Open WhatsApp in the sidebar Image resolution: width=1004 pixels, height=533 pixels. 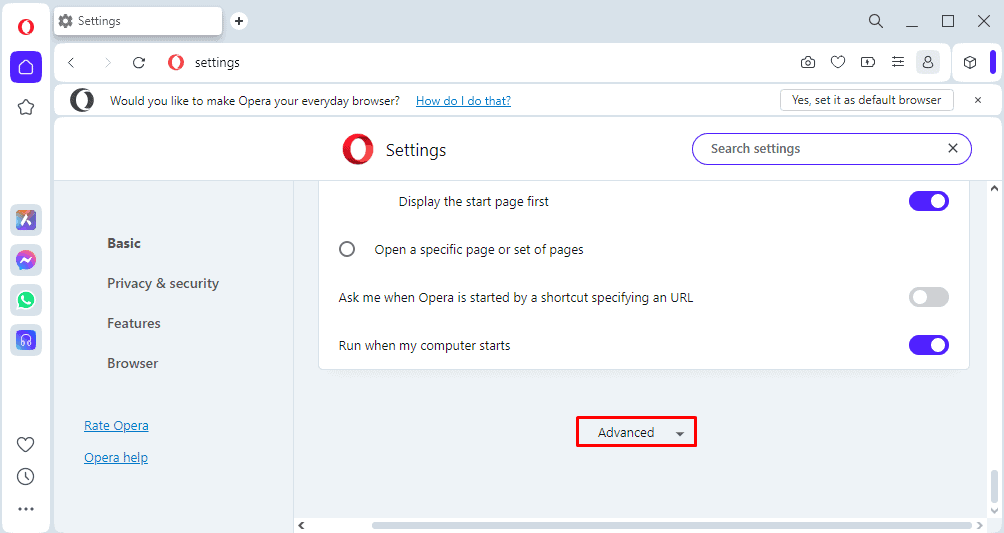click(26, 300)
